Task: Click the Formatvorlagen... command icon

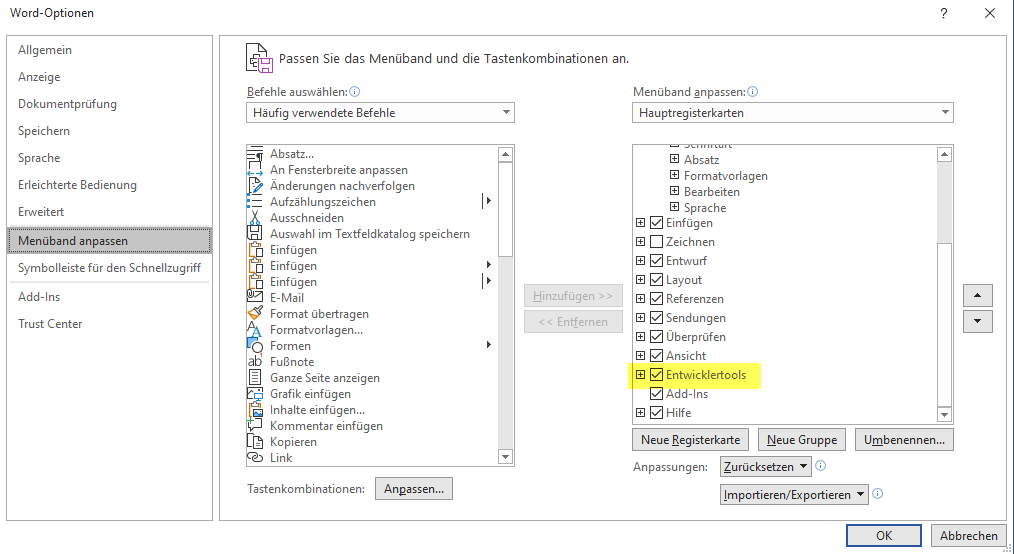Action: [x=255, y=330]
